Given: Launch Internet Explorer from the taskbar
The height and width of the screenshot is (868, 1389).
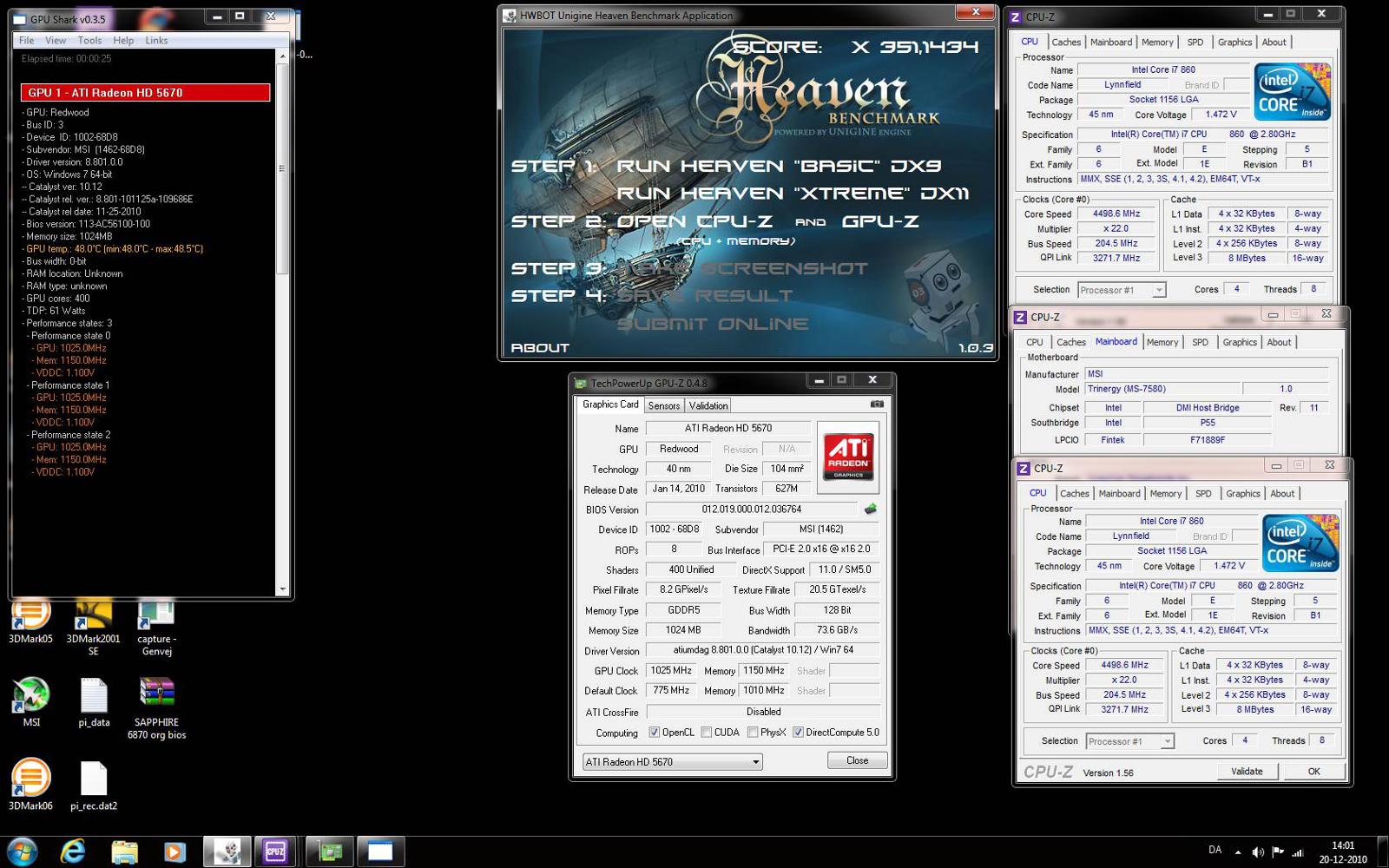Looking at the screenshot, I should point(73,852).
